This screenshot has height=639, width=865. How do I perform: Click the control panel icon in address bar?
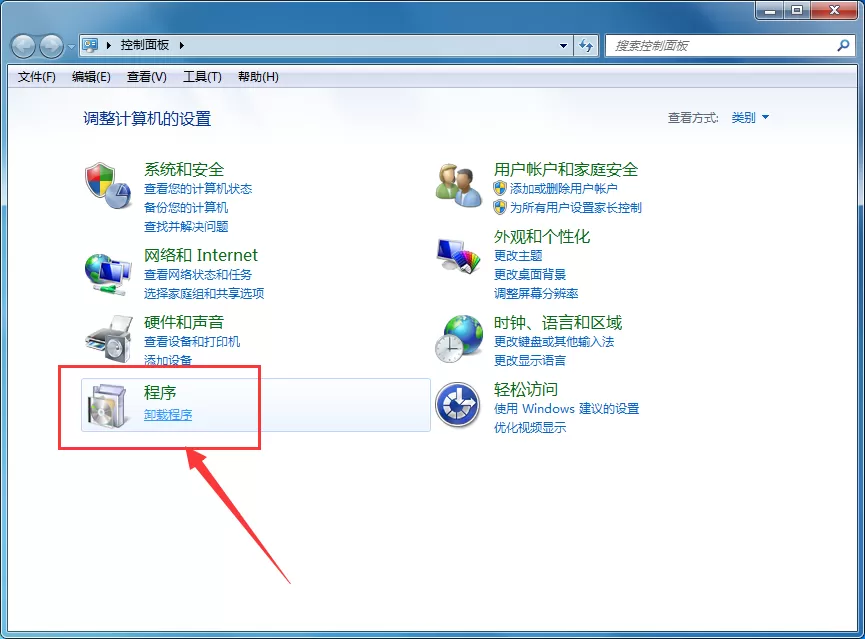tap(90, 45)
